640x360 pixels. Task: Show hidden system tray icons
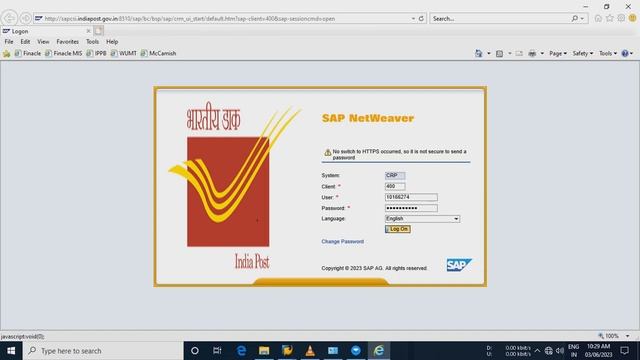coord(537,351)
